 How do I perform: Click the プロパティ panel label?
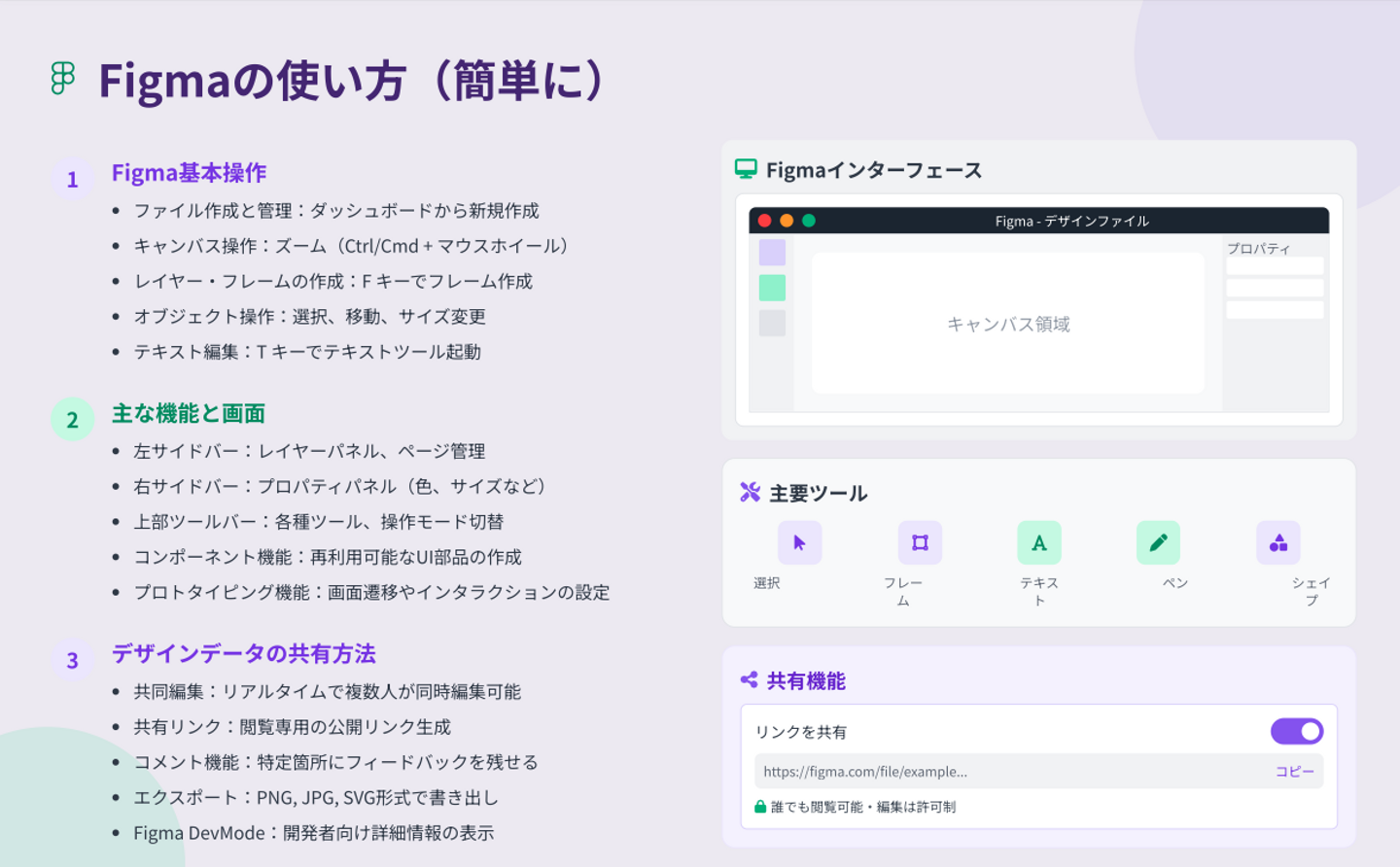click(x=1258, y=249)
